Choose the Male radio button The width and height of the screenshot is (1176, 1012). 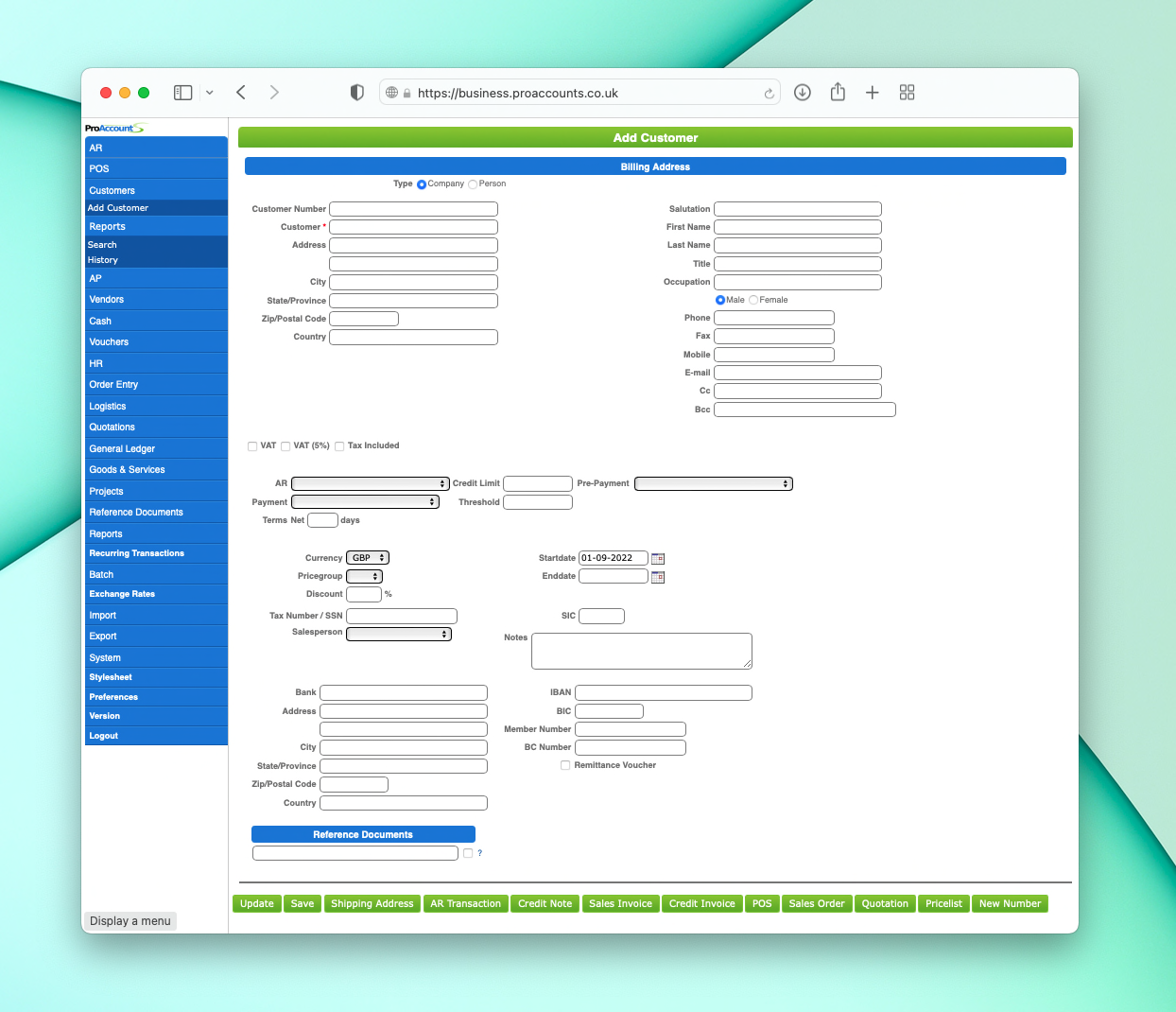coord(720,300)
